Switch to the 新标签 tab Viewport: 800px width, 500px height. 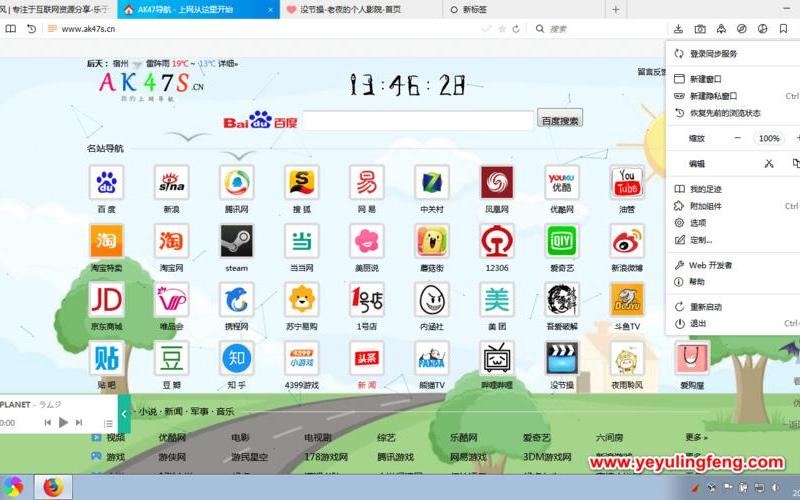coord(523,9)
